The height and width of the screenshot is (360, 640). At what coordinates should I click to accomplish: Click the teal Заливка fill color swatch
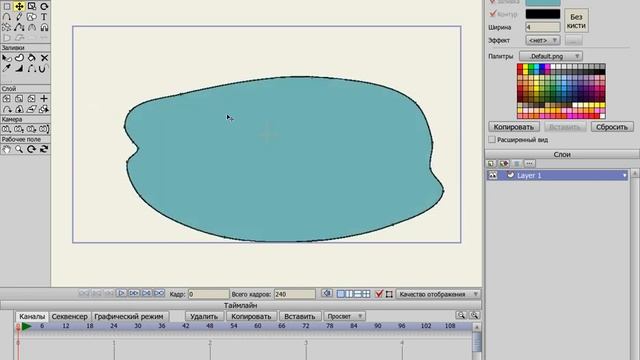pyautogui.click(x=542, y=2)
